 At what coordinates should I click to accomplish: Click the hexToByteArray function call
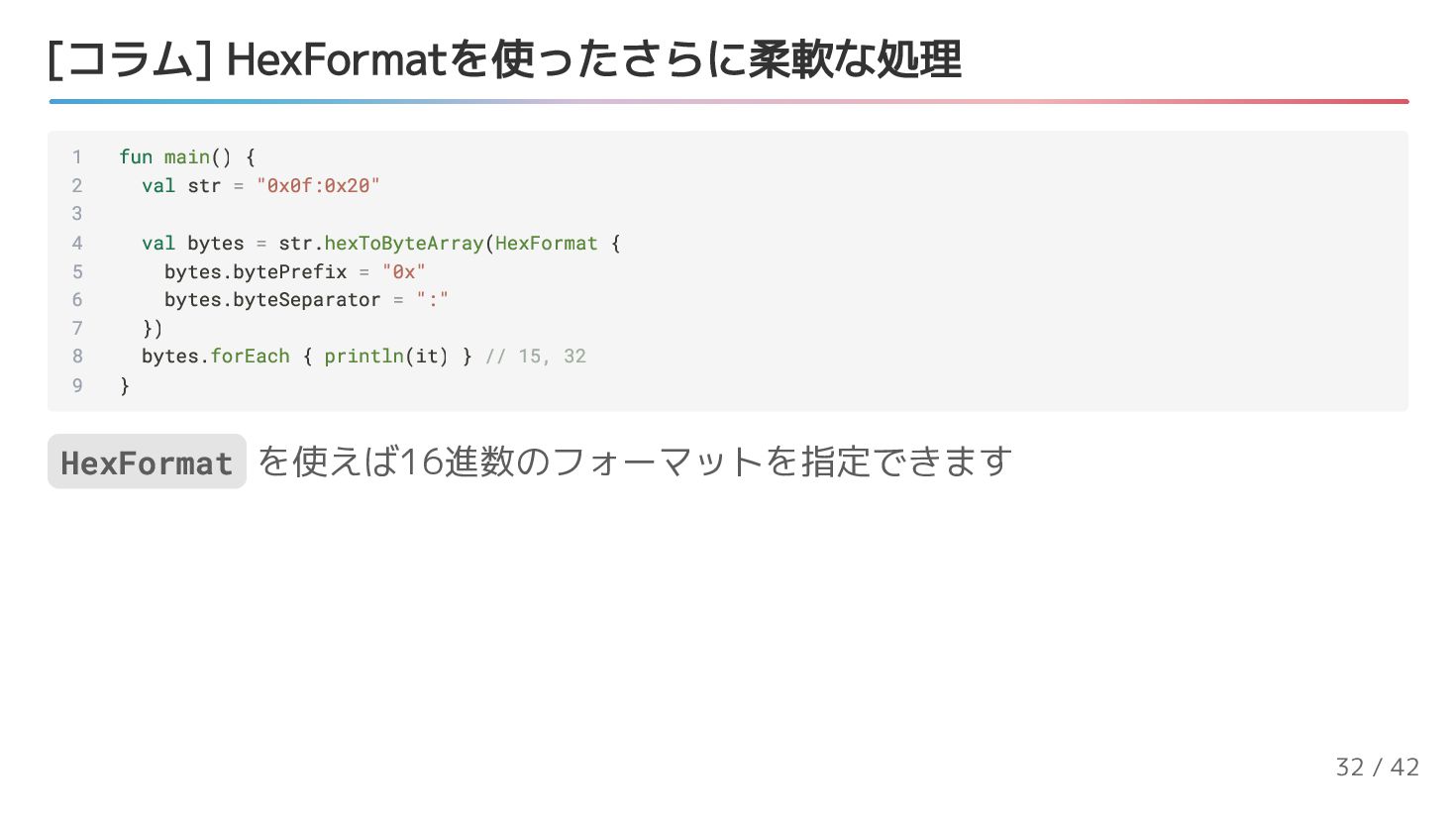pyautogui.click(x=403, y=243)
